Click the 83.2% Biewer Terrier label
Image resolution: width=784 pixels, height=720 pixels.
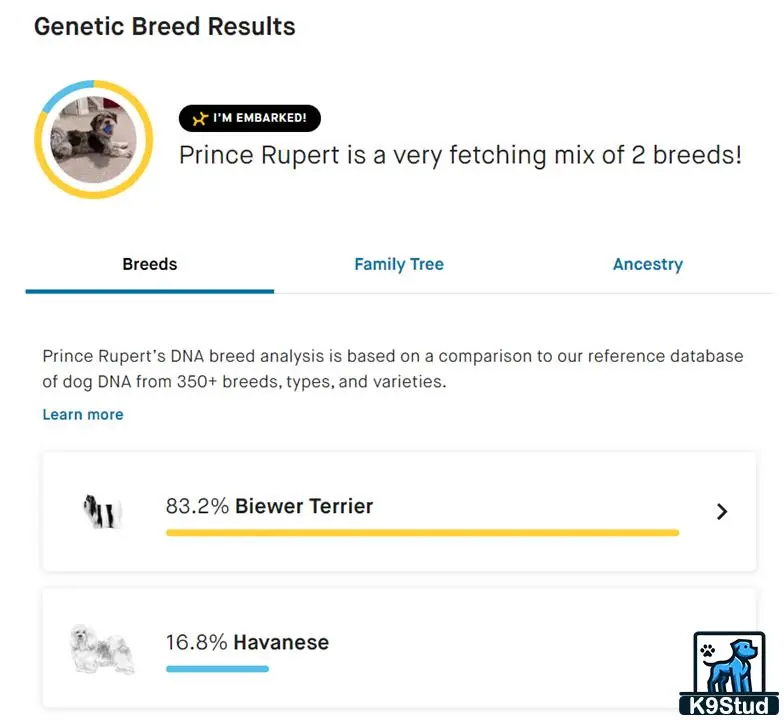(270, 506)
